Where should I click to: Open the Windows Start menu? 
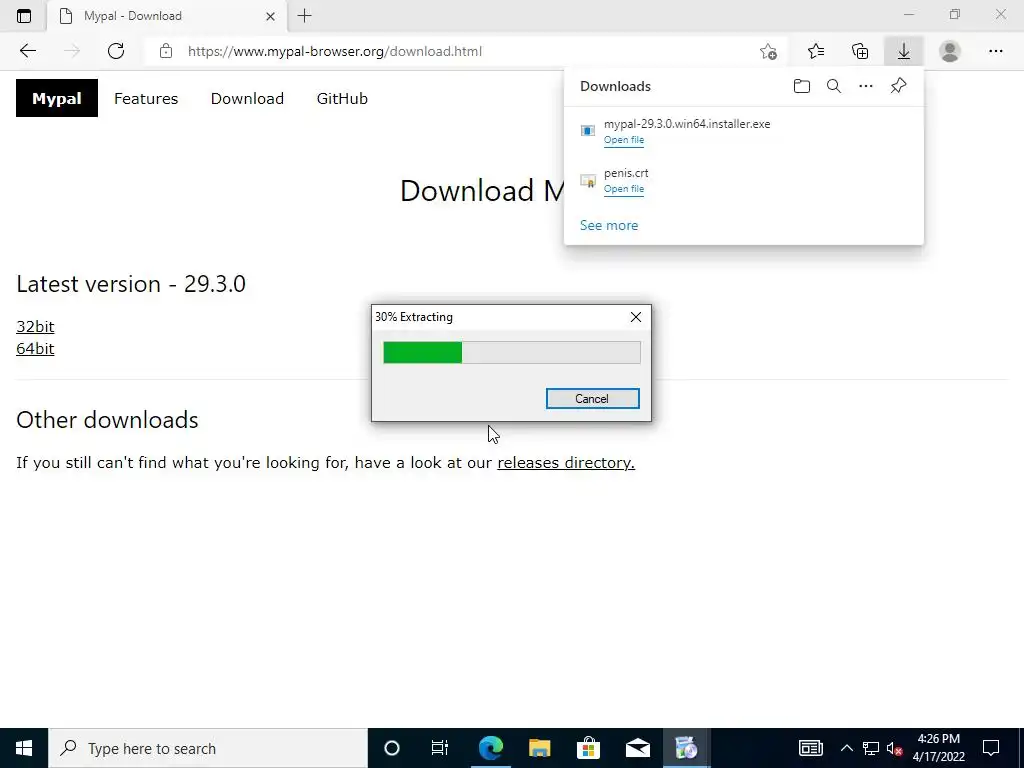pos(24,748)
